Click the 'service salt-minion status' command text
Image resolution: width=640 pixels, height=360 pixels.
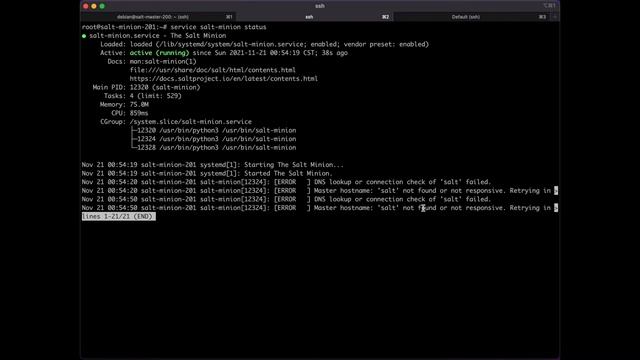coord(218,27)
